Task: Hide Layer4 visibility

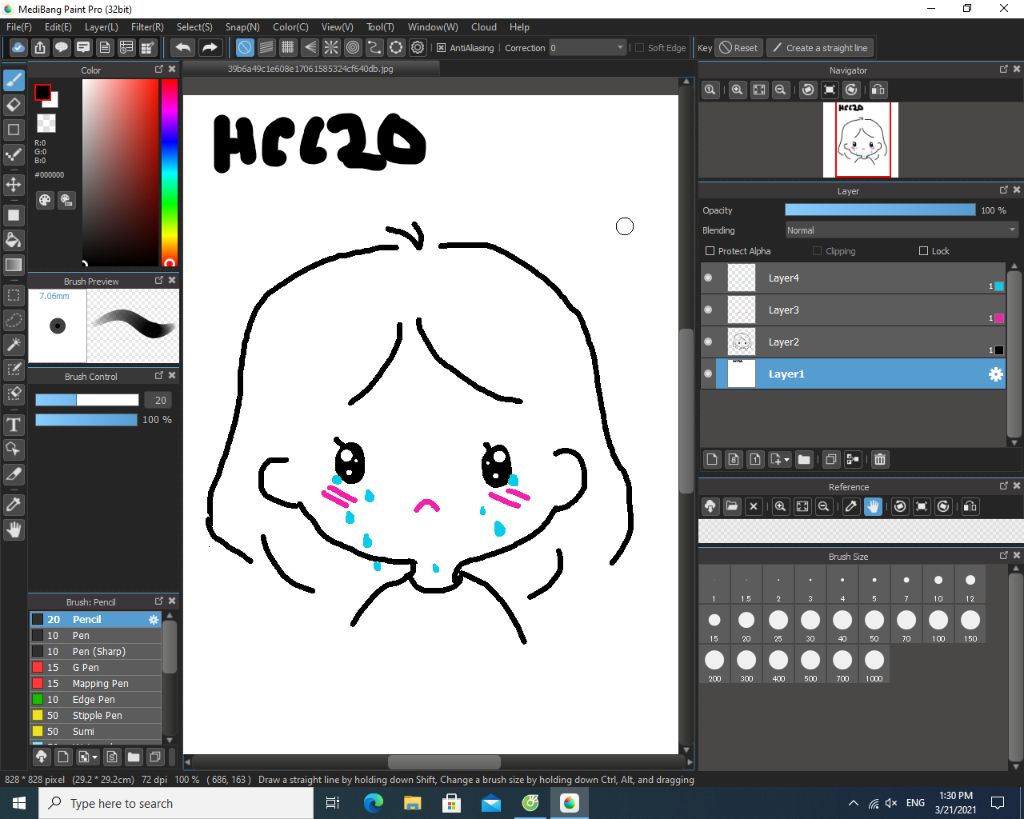Action: tap(708, 278)
